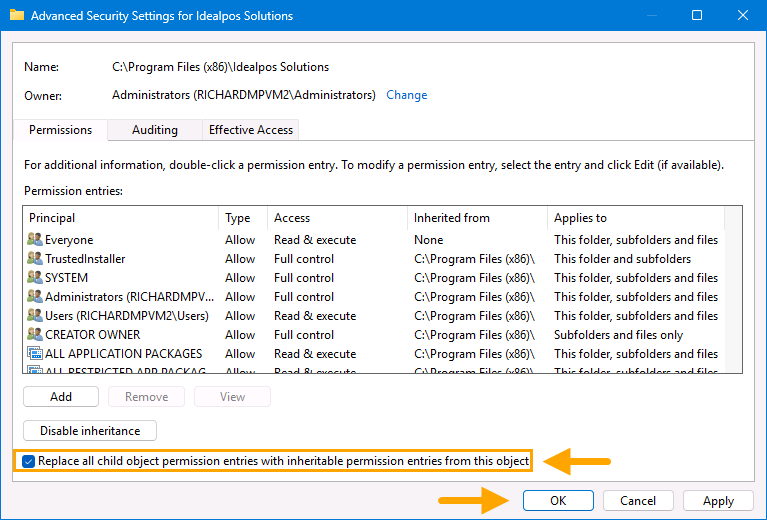
Task: Close the Advanced Security Settings window
Action: pyautogui.click(x=743, y=15)
